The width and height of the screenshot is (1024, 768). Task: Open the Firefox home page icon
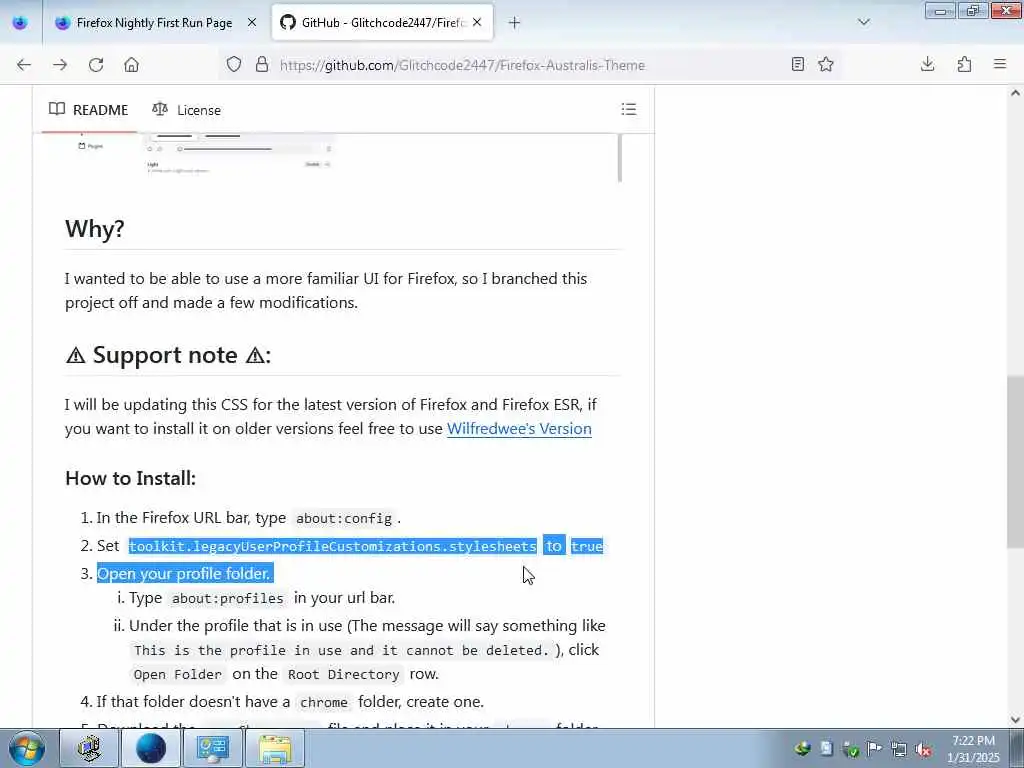point(131,65)
